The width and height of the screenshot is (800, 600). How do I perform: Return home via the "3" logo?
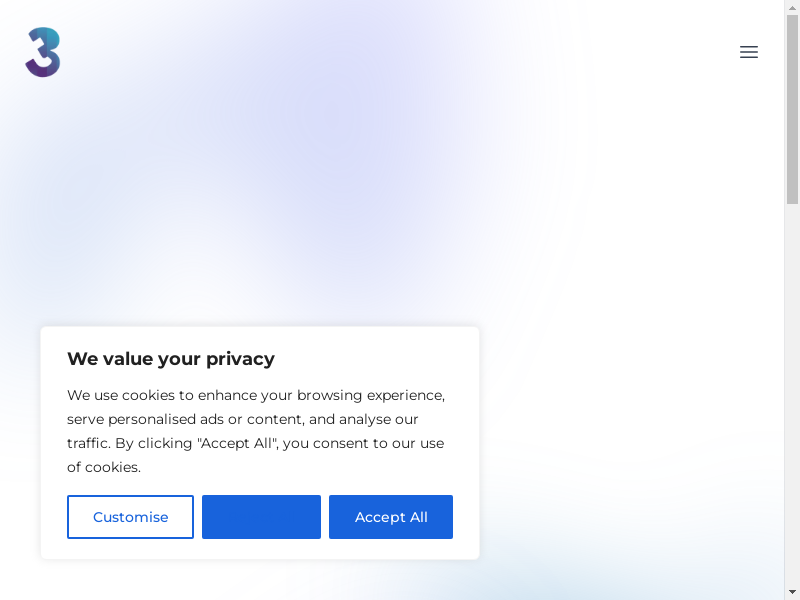pyautogui.click(x=43, y=53)
